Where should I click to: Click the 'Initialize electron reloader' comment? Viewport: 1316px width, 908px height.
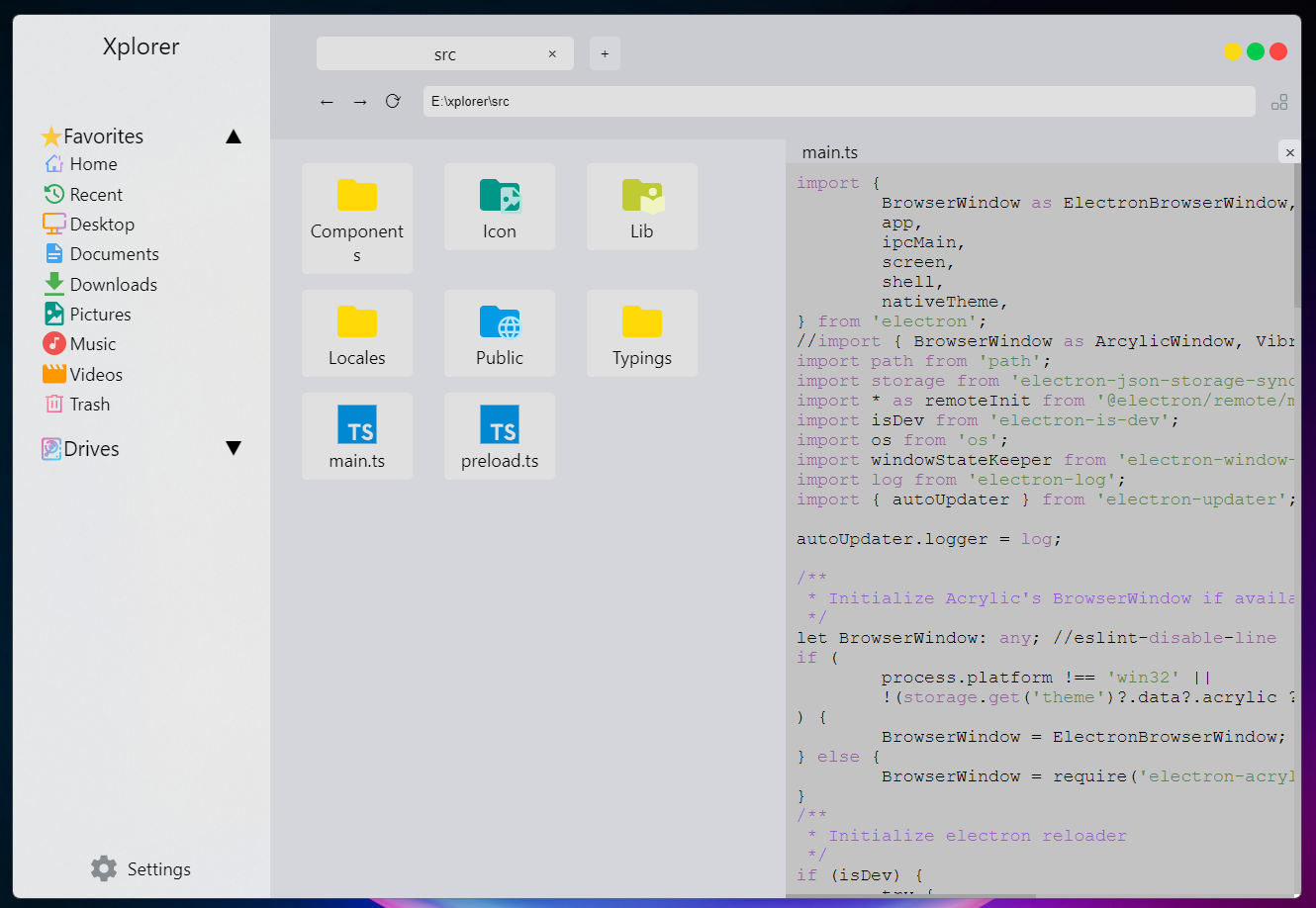[x=978, y=836]
